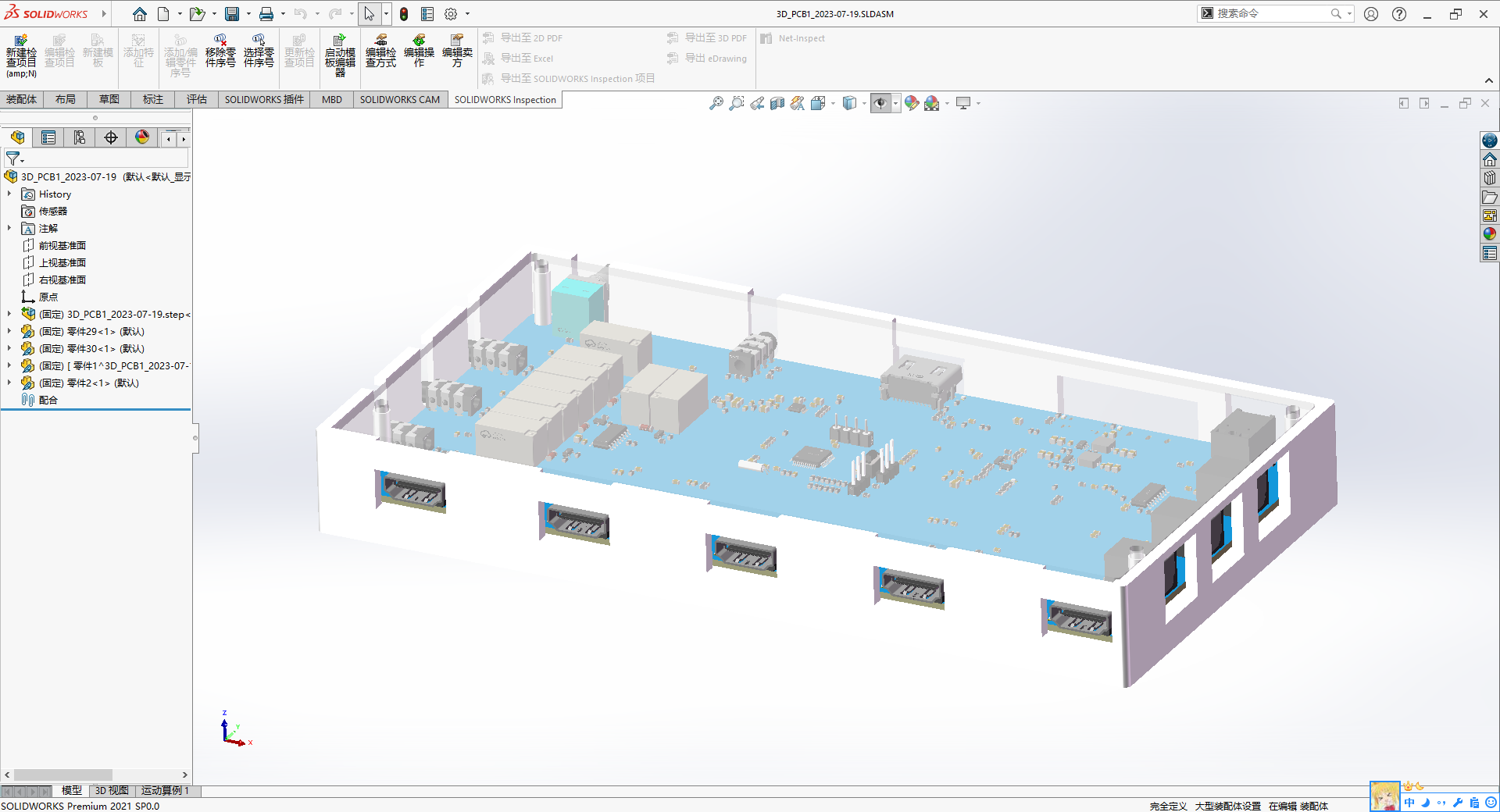Collapse the ribbon with the chevron
This screenshot has width=1500, height=812.
point(1489,80)
